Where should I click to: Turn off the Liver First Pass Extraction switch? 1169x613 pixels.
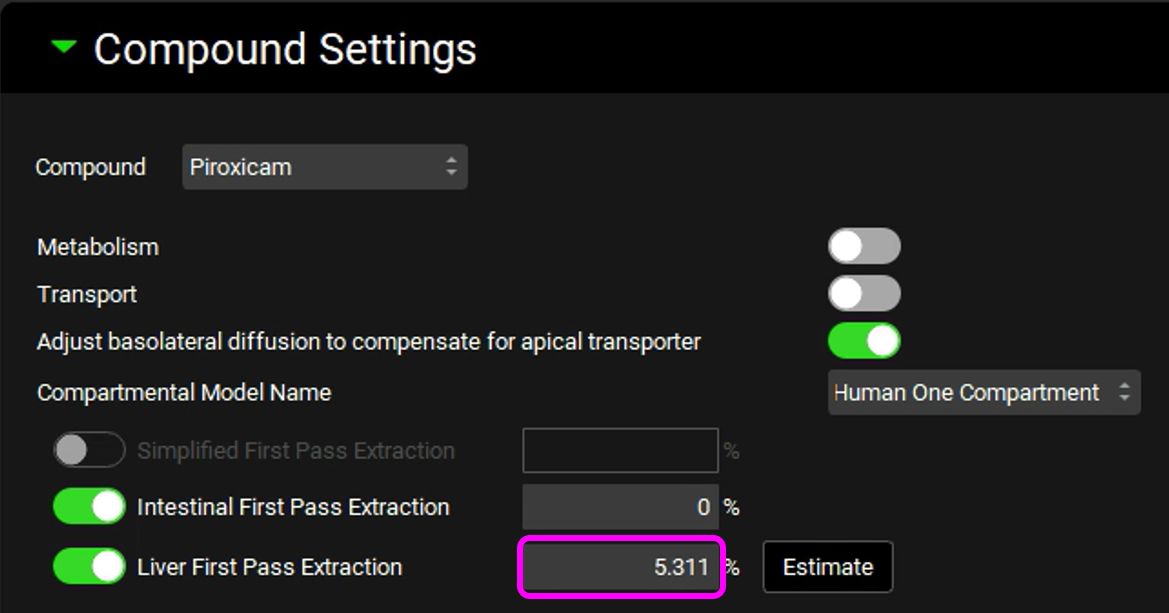89,567
